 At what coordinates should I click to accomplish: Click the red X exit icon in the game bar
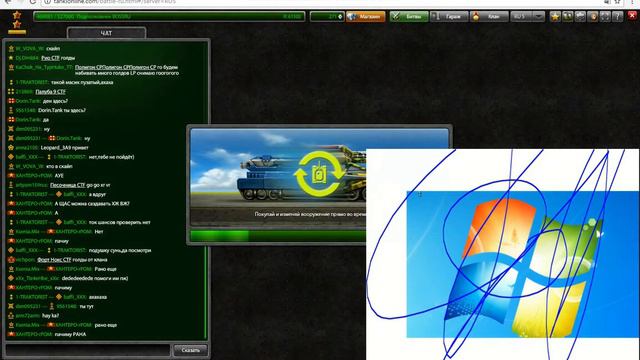[x=632, y=16]
